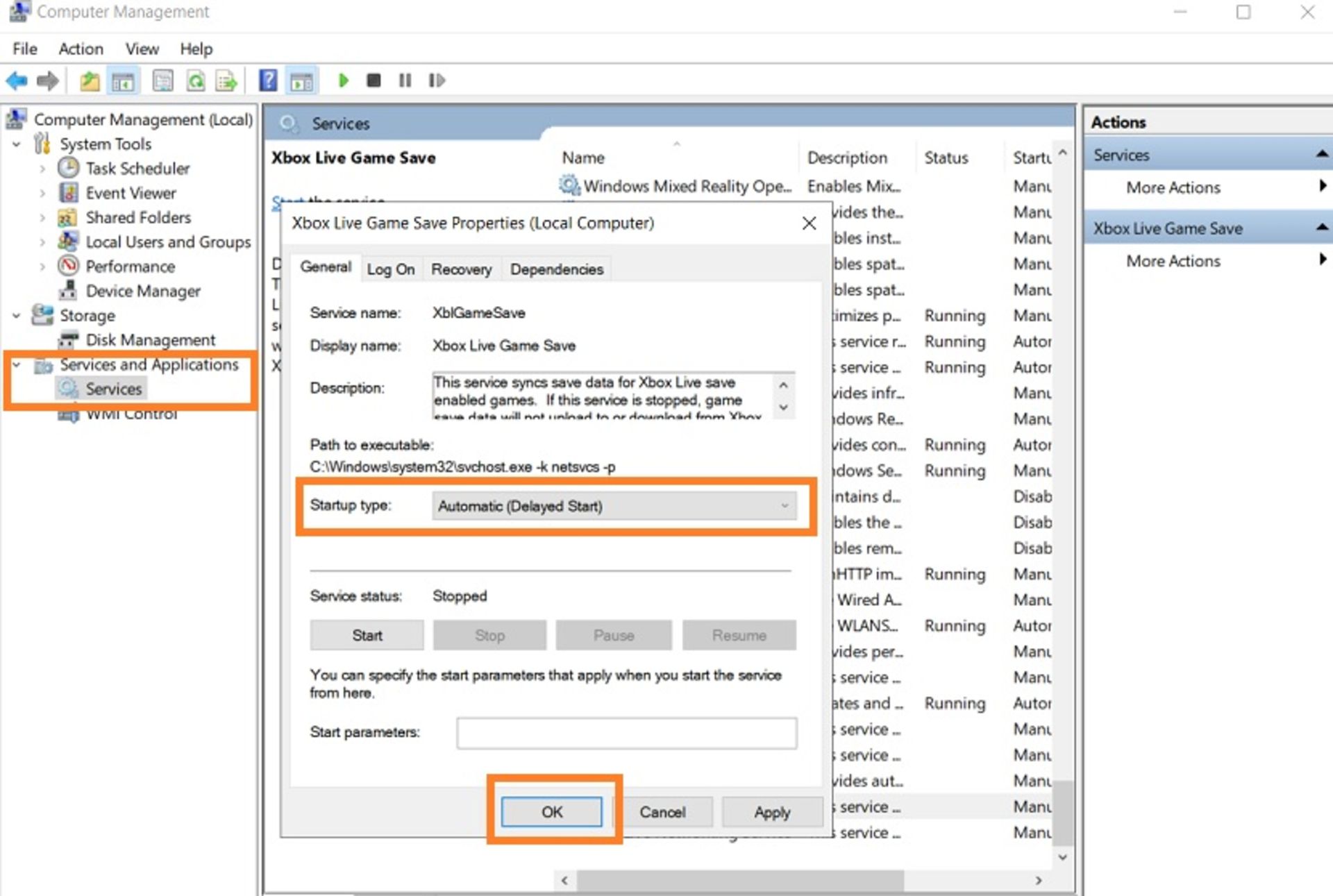Select Shared Folders in the tree
1333x896 pixels.
(x=138, y=217)
